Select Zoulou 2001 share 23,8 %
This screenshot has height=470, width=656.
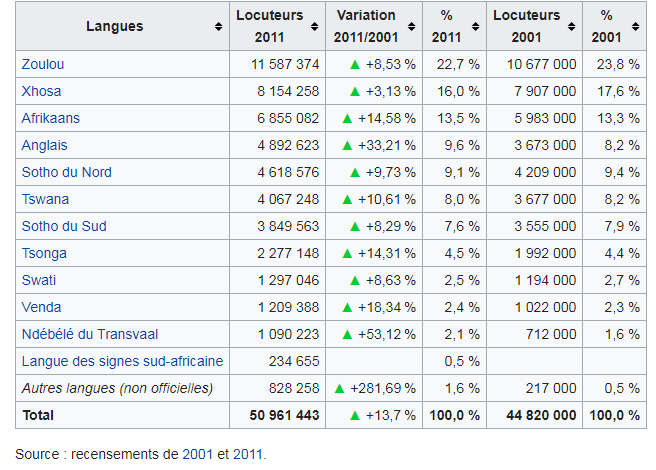(618, 64)
